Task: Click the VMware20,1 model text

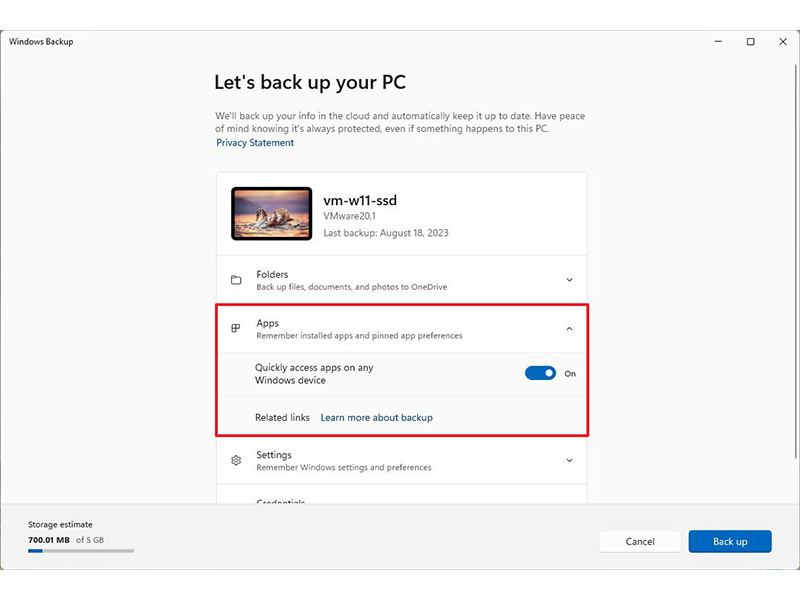Action: pos(349,216)
